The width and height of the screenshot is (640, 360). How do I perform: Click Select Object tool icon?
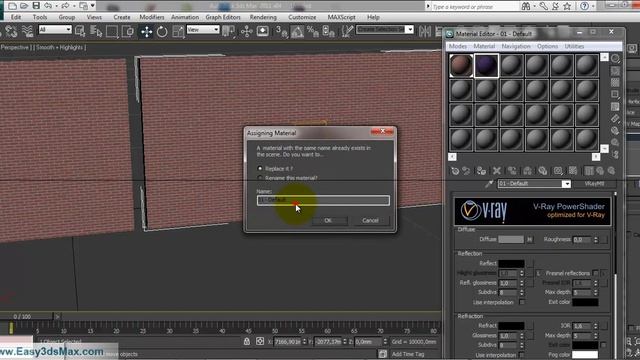[80, 31]
